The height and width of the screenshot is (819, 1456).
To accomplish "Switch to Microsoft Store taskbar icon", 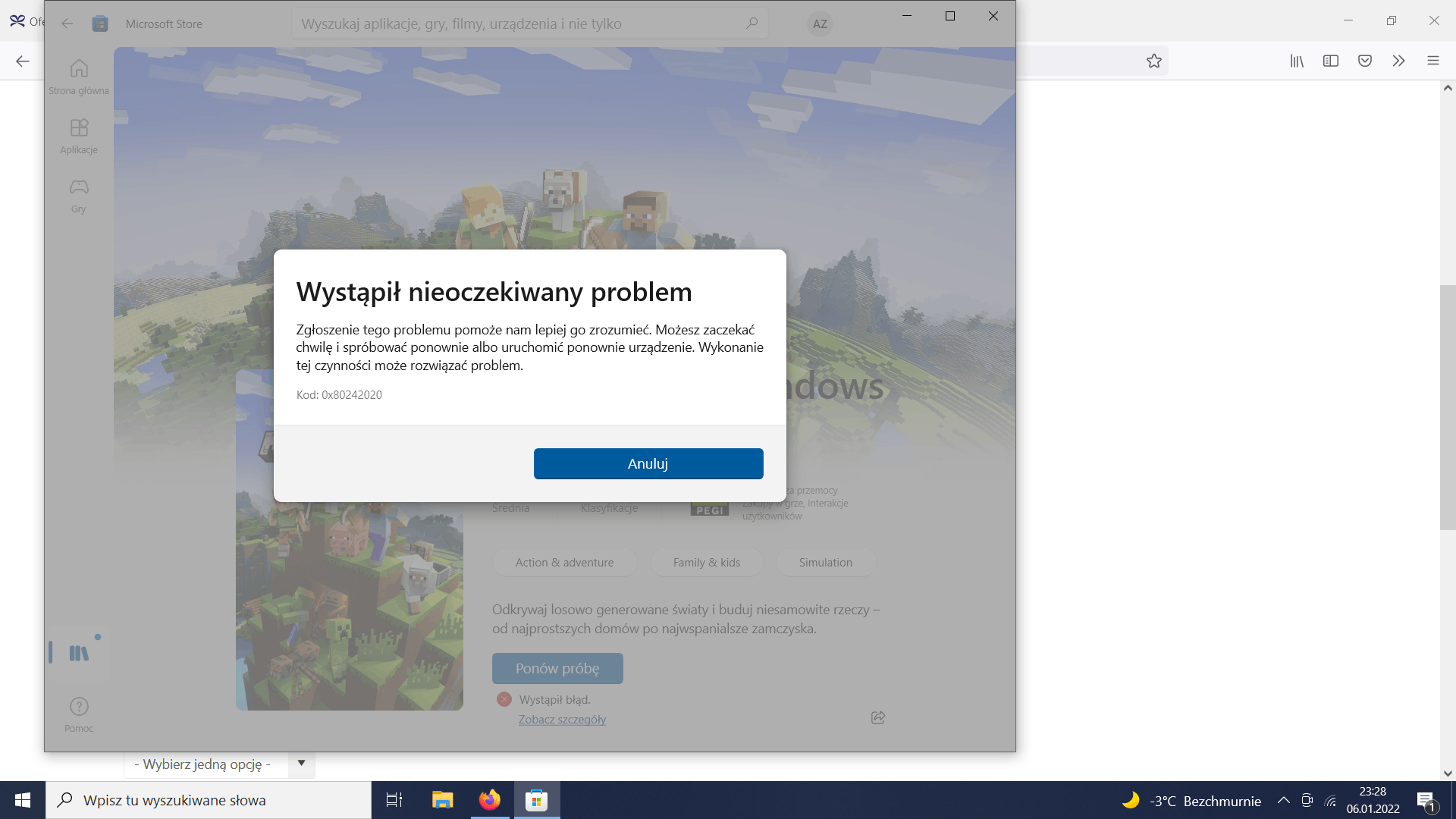I will point(537,800).
